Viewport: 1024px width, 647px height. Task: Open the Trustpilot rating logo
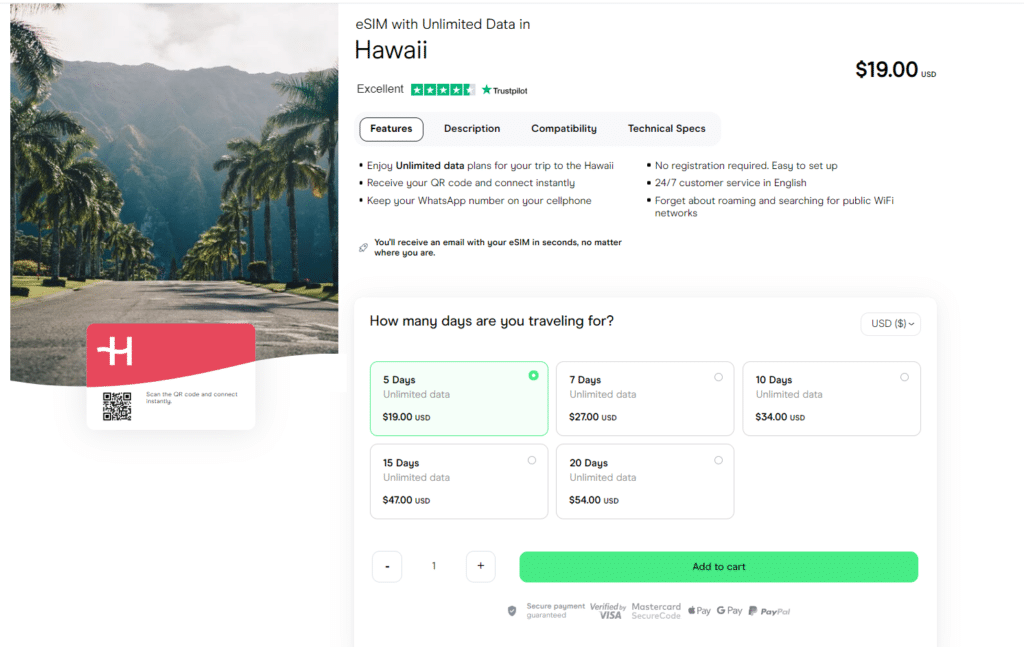[503, 89]
